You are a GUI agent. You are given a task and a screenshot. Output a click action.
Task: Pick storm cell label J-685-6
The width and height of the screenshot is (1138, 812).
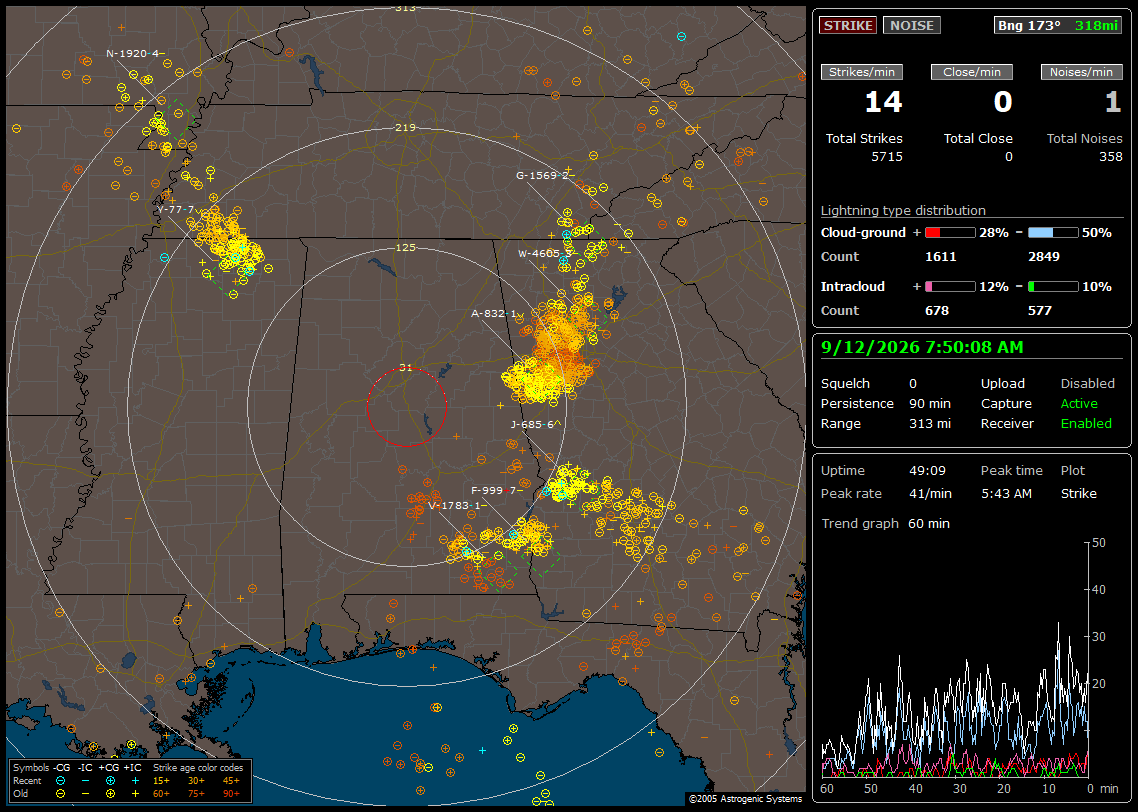[532, 425]
